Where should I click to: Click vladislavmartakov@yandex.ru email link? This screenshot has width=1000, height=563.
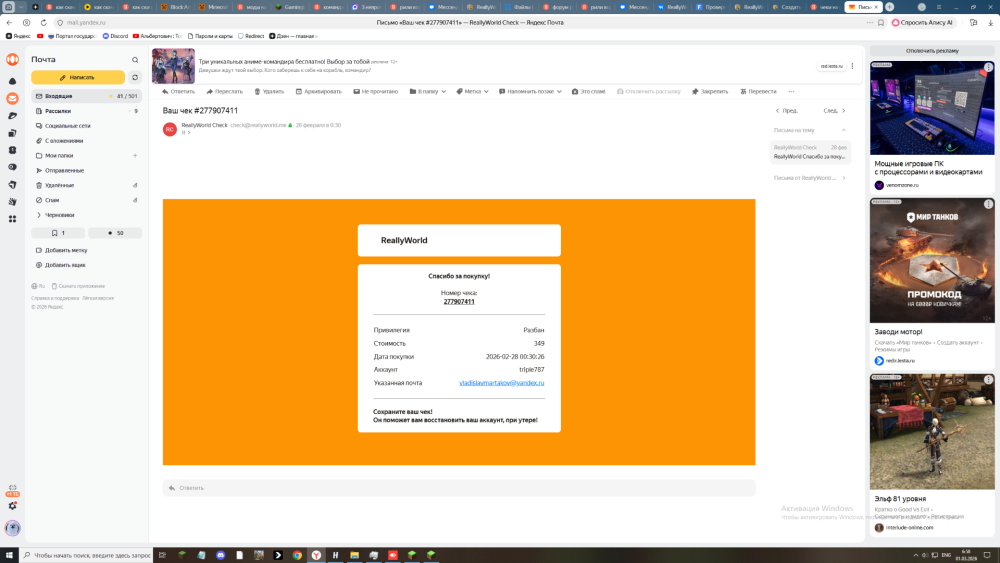tap(501, 383)
